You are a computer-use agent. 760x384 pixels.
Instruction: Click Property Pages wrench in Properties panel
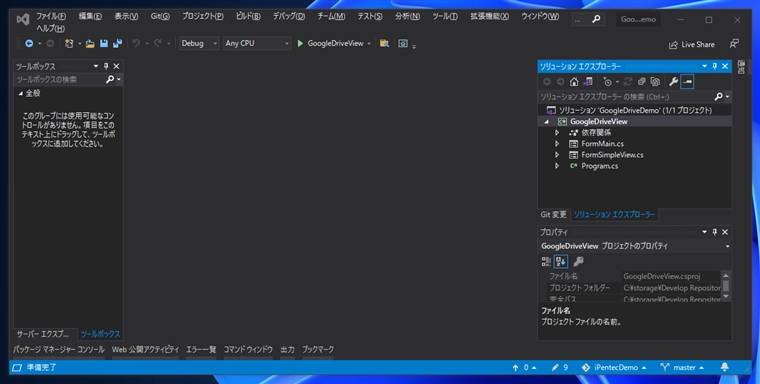point(578,262)
